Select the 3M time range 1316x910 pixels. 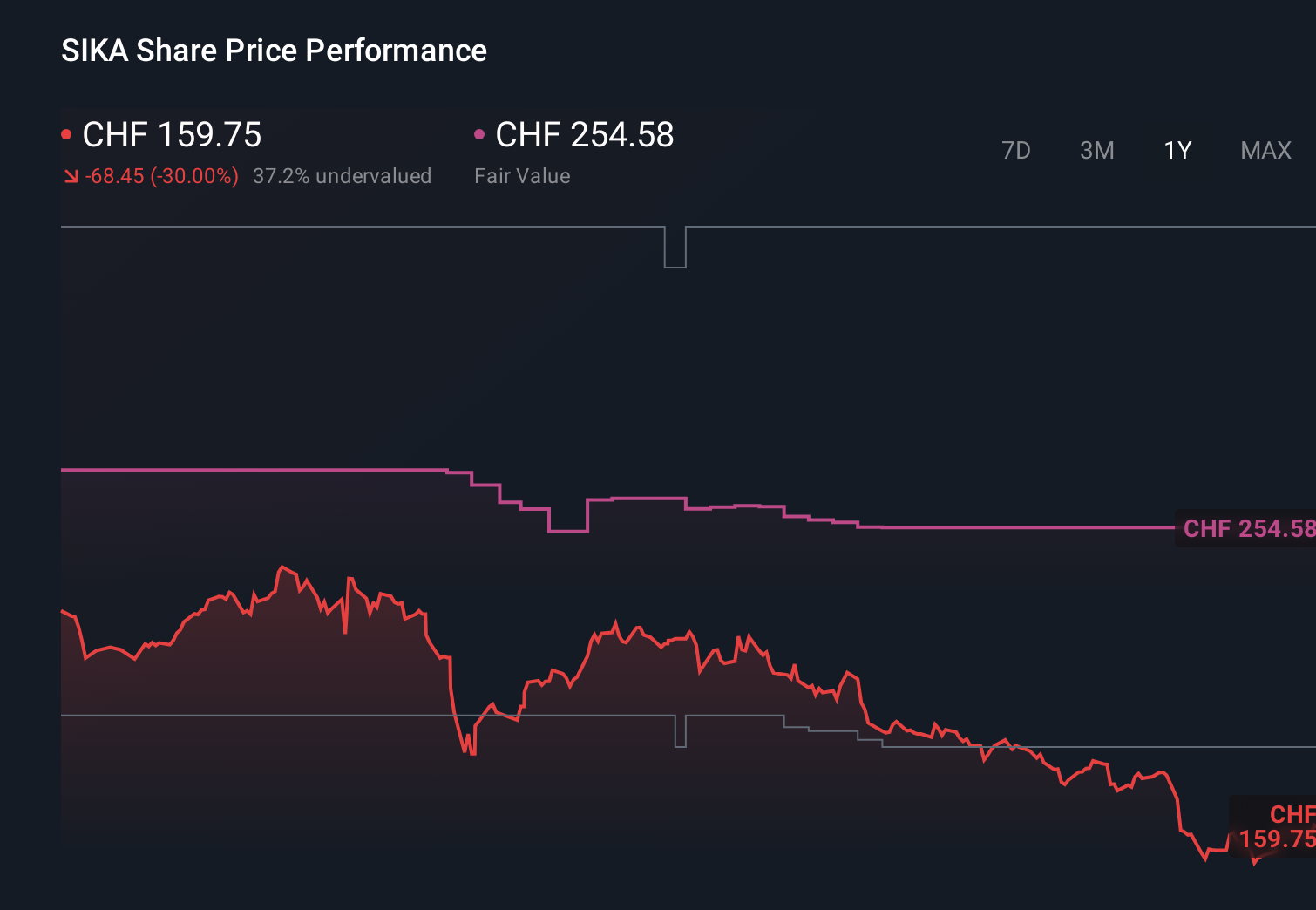pyautogui.click(x=1097, y=150)
